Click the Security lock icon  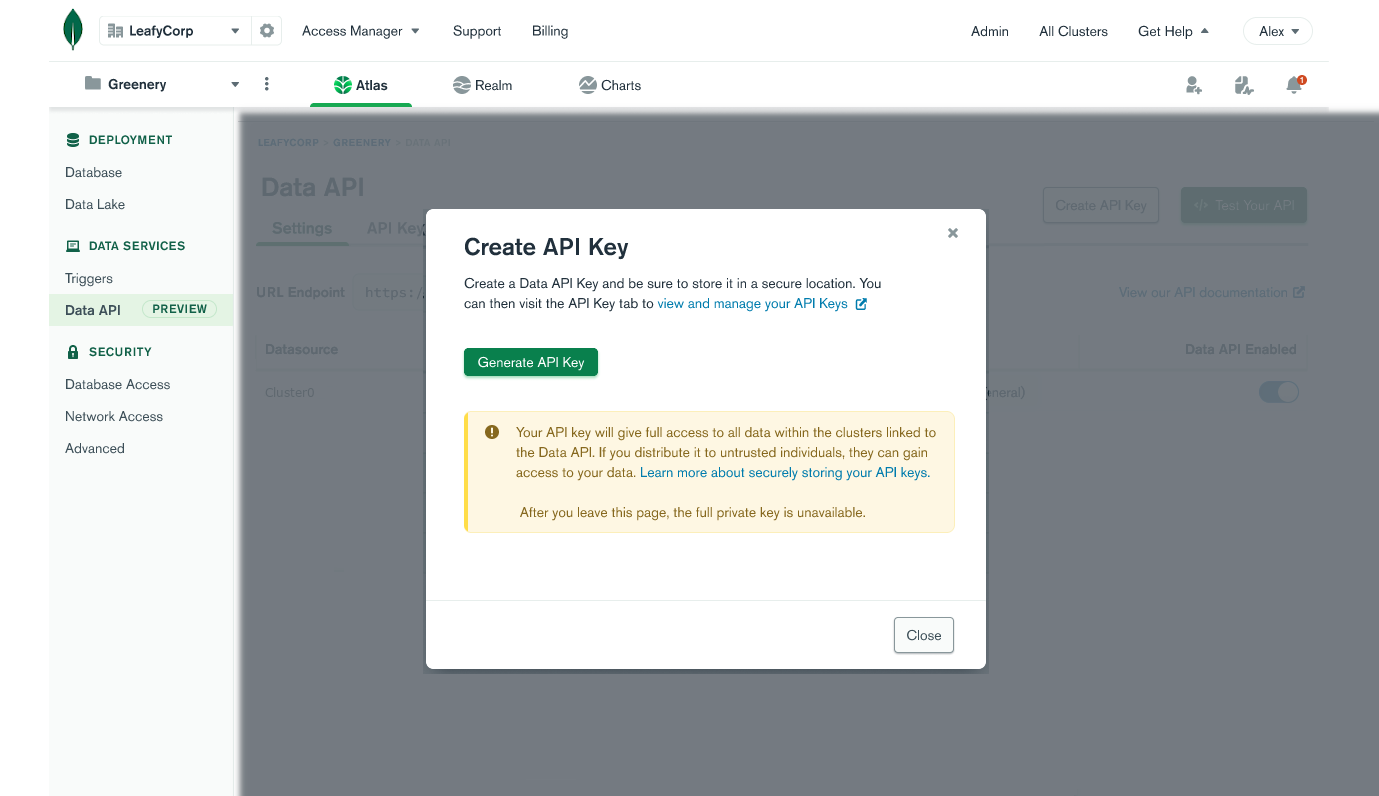coord(73,352)
